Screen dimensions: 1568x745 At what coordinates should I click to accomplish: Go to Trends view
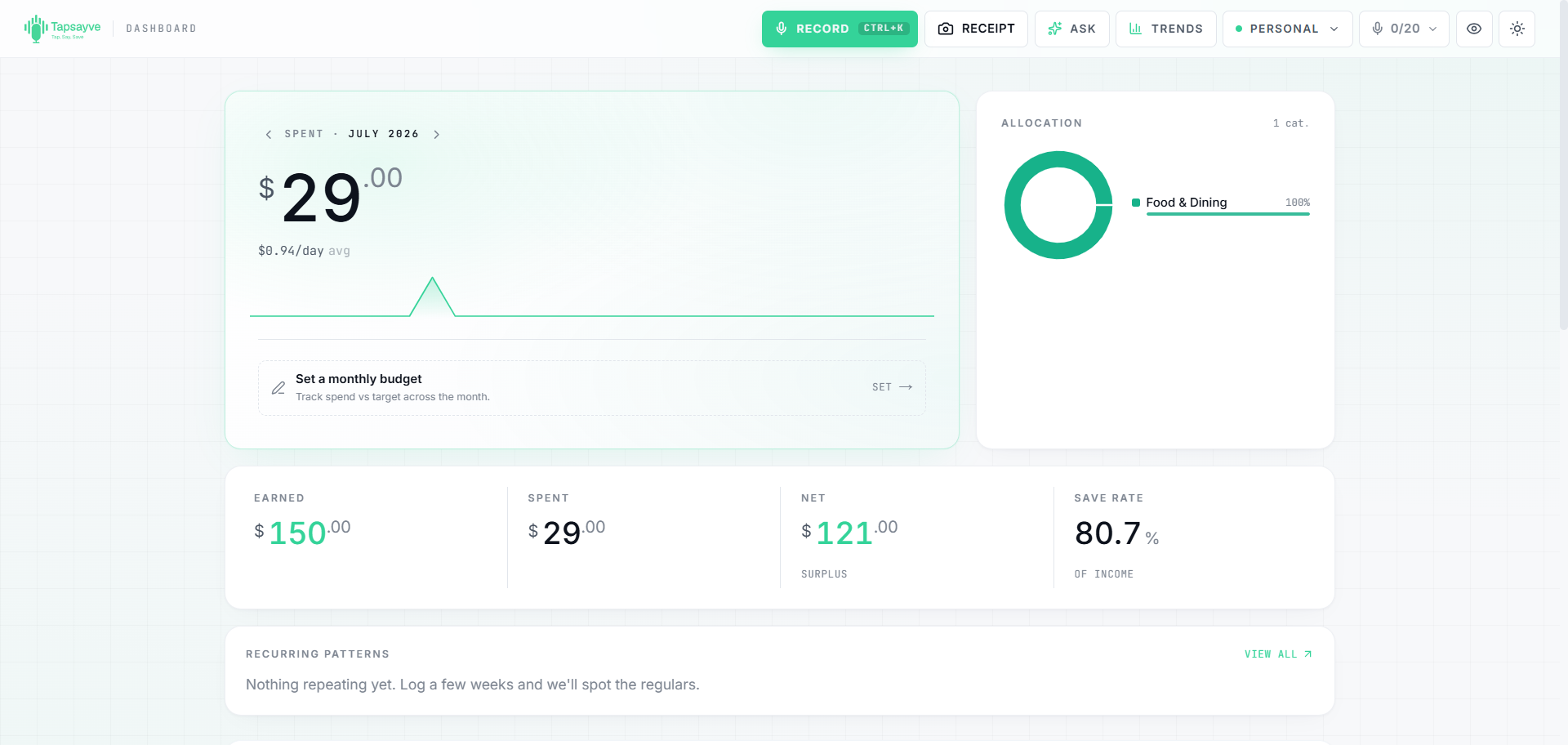tap(1165, 29)
